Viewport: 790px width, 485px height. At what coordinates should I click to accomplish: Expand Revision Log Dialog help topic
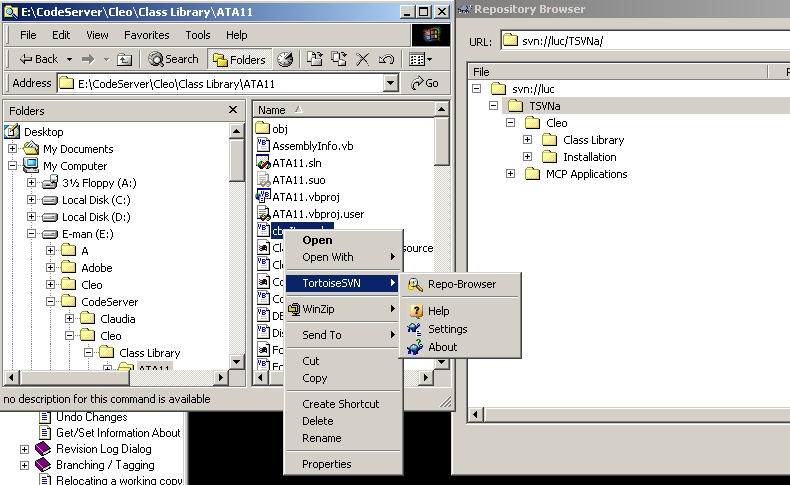24,449
